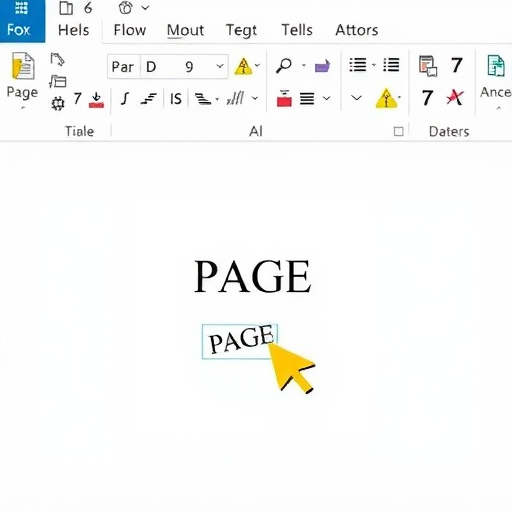
Task: Click the Page document icon
Action: click(23, 66)
